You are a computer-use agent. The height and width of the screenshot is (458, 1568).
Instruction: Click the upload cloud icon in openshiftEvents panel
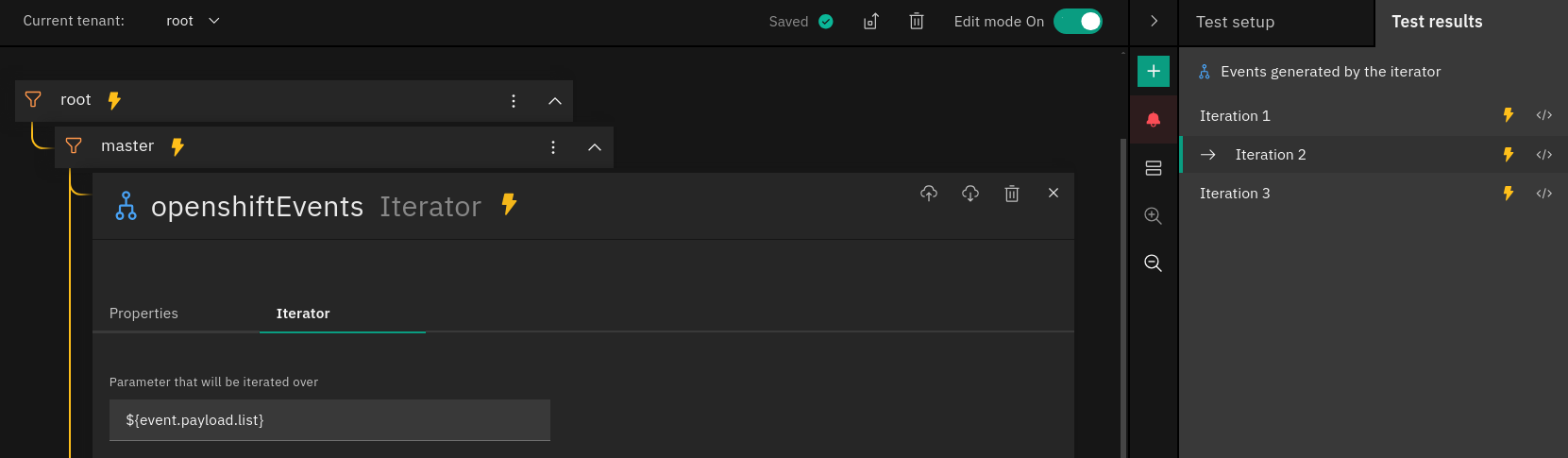pyautogui.click(x=929, y=194)
